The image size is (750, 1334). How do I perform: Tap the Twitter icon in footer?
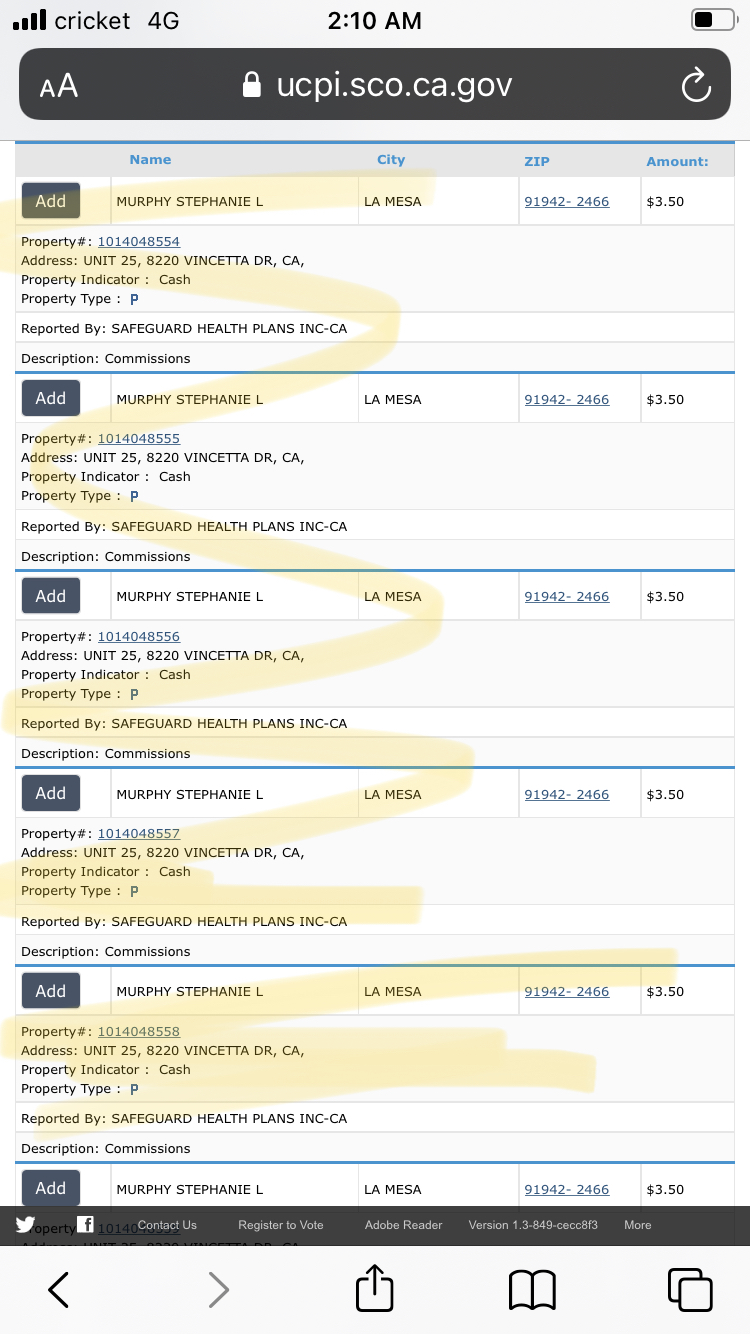coord(25,1224)
